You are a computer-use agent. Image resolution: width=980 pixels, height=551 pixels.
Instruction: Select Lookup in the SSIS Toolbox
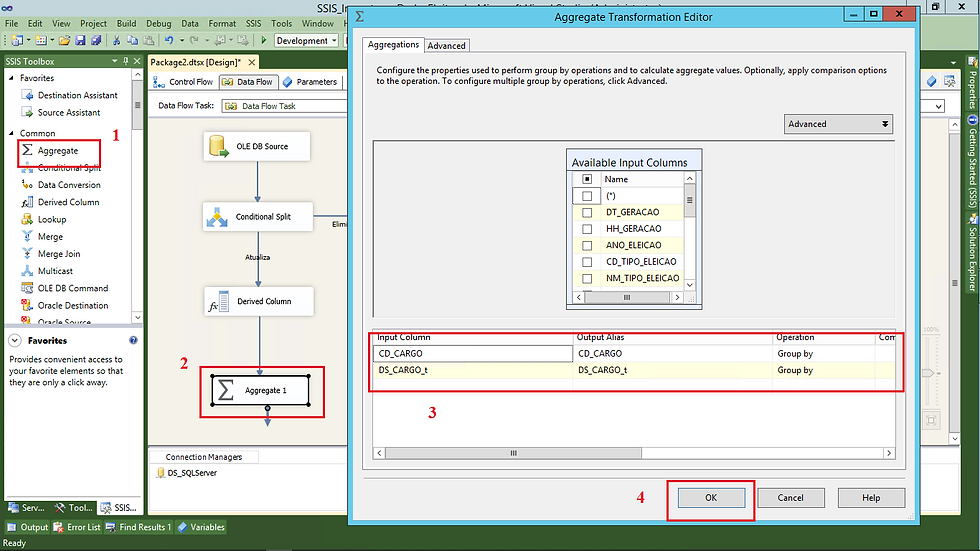click(52, 219)
